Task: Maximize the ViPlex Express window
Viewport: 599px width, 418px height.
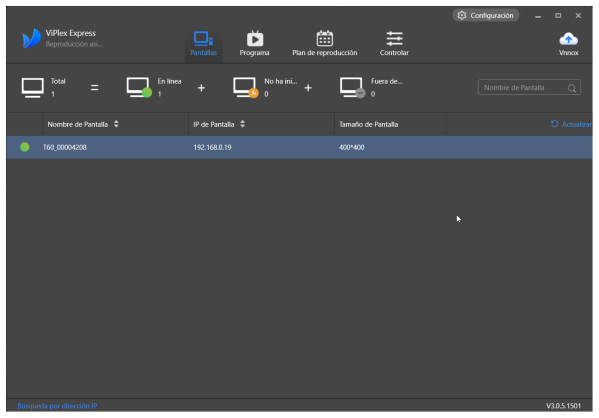Action: (558, 16)
